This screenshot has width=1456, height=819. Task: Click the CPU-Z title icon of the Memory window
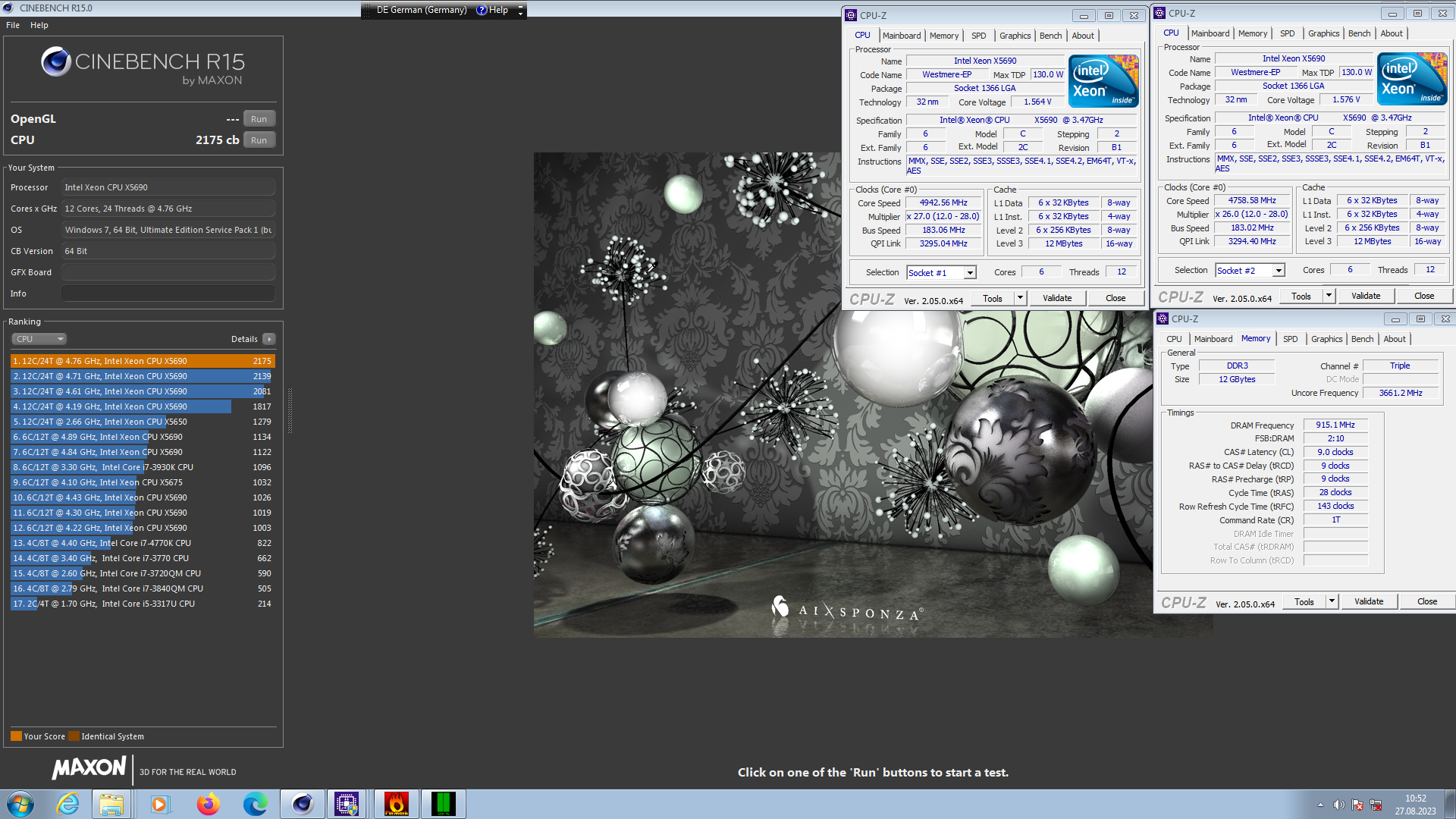pos(1163,318)
